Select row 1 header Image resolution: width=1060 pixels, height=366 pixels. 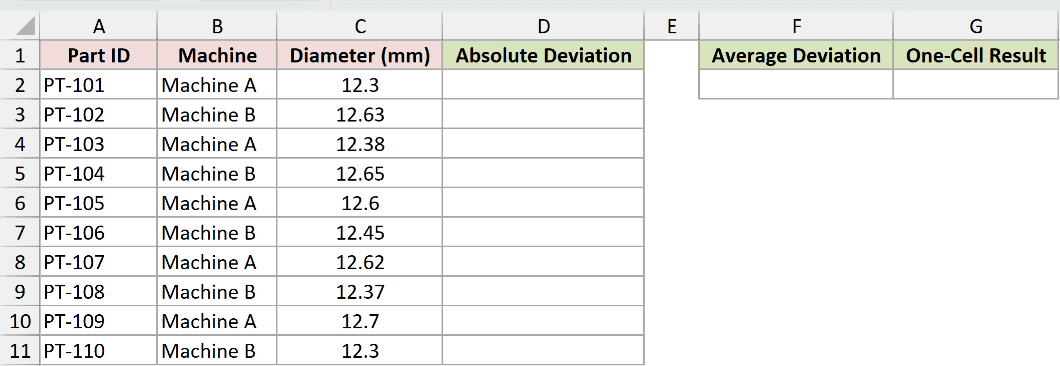point(20,55)
